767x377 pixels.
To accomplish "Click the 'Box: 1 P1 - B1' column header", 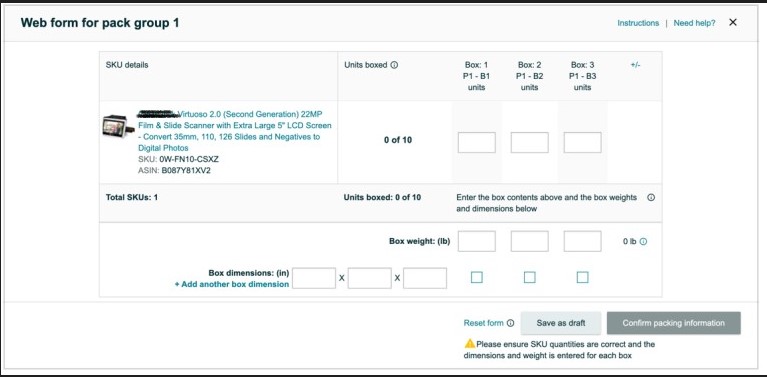I will point(476,76).
